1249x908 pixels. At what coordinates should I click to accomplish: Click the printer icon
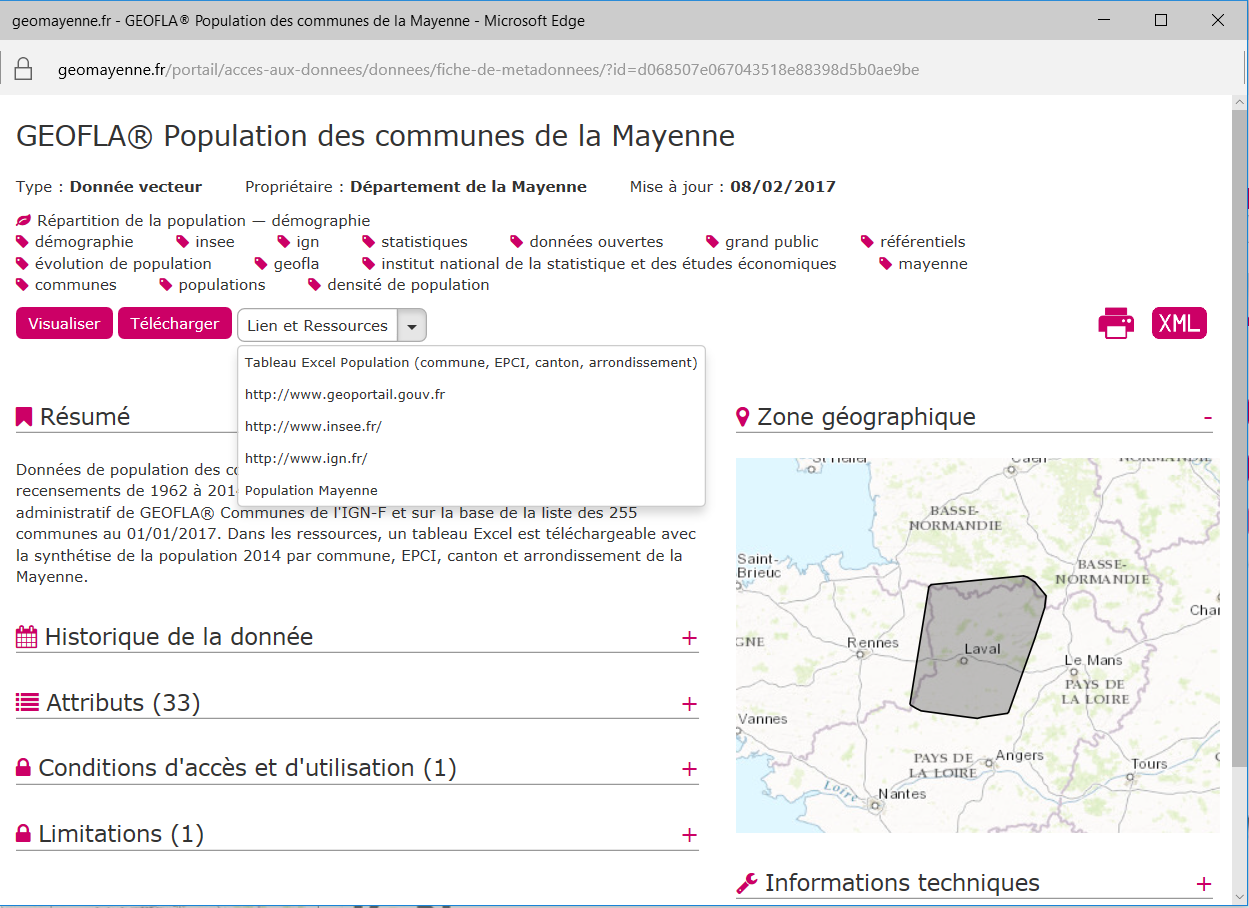pos(1116,323)
